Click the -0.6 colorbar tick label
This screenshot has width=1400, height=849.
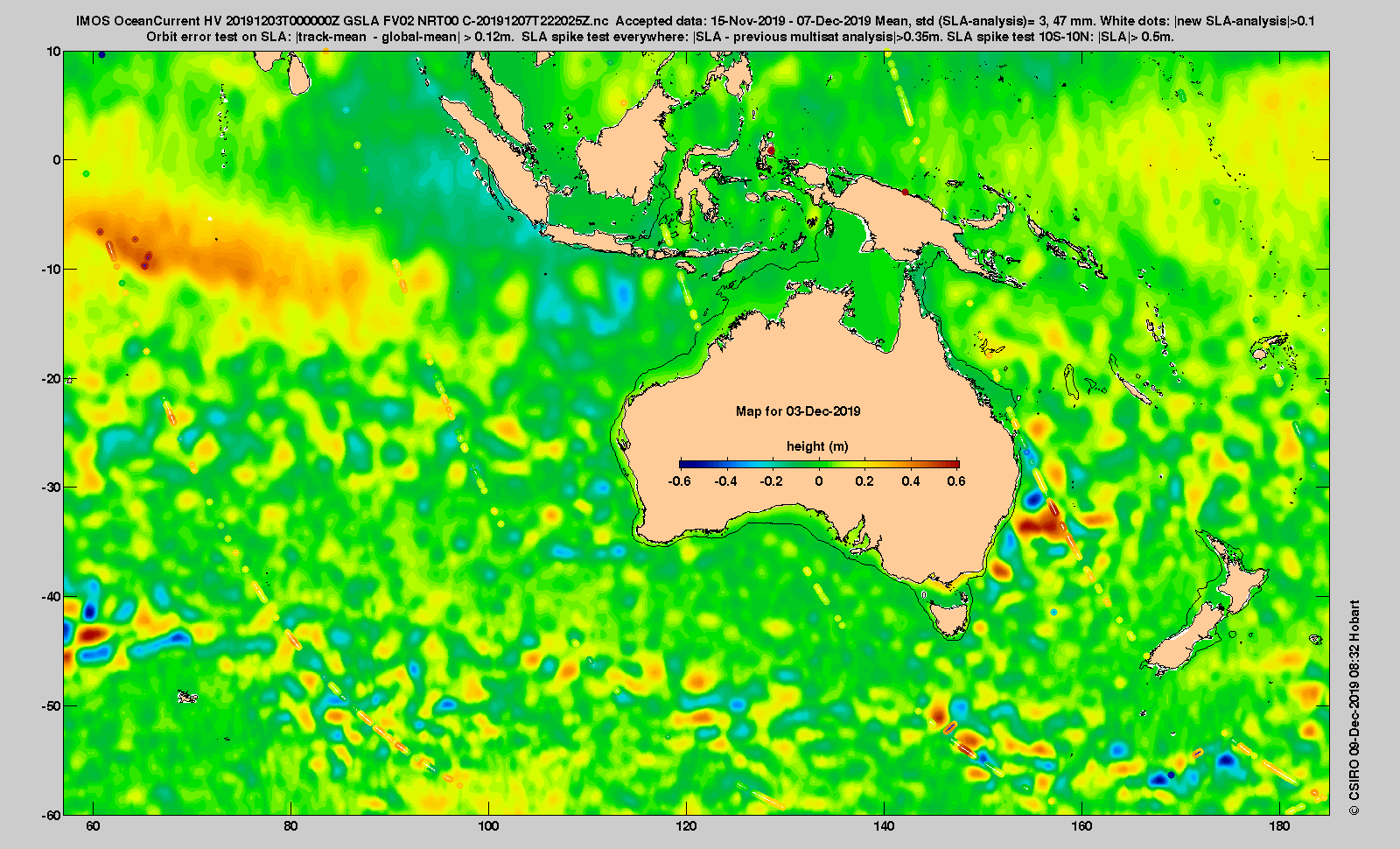coord(679,481)
